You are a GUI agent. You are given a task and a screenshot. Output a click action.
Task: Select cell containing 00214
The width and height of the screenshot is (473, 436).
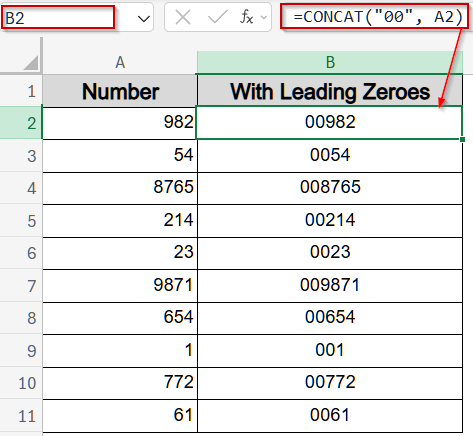330,221
